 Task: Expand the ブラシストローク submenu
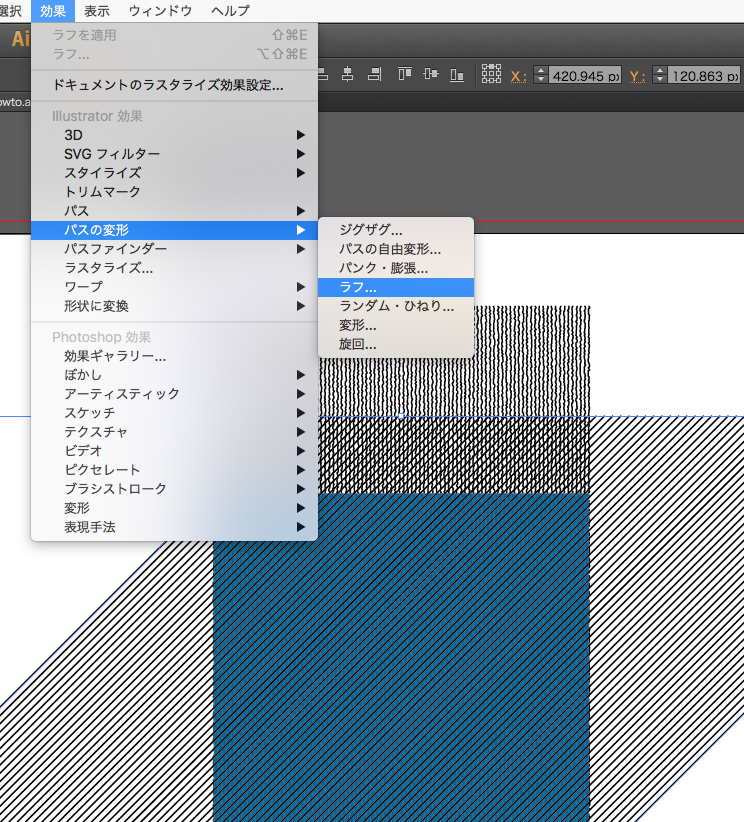click(x=175, y=489)
